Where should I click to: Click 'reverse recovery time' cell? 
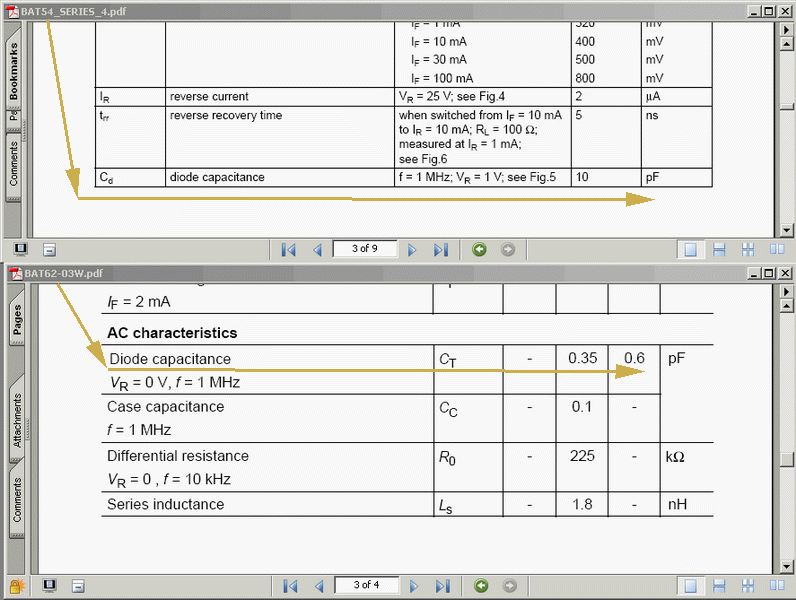[225, 115]
